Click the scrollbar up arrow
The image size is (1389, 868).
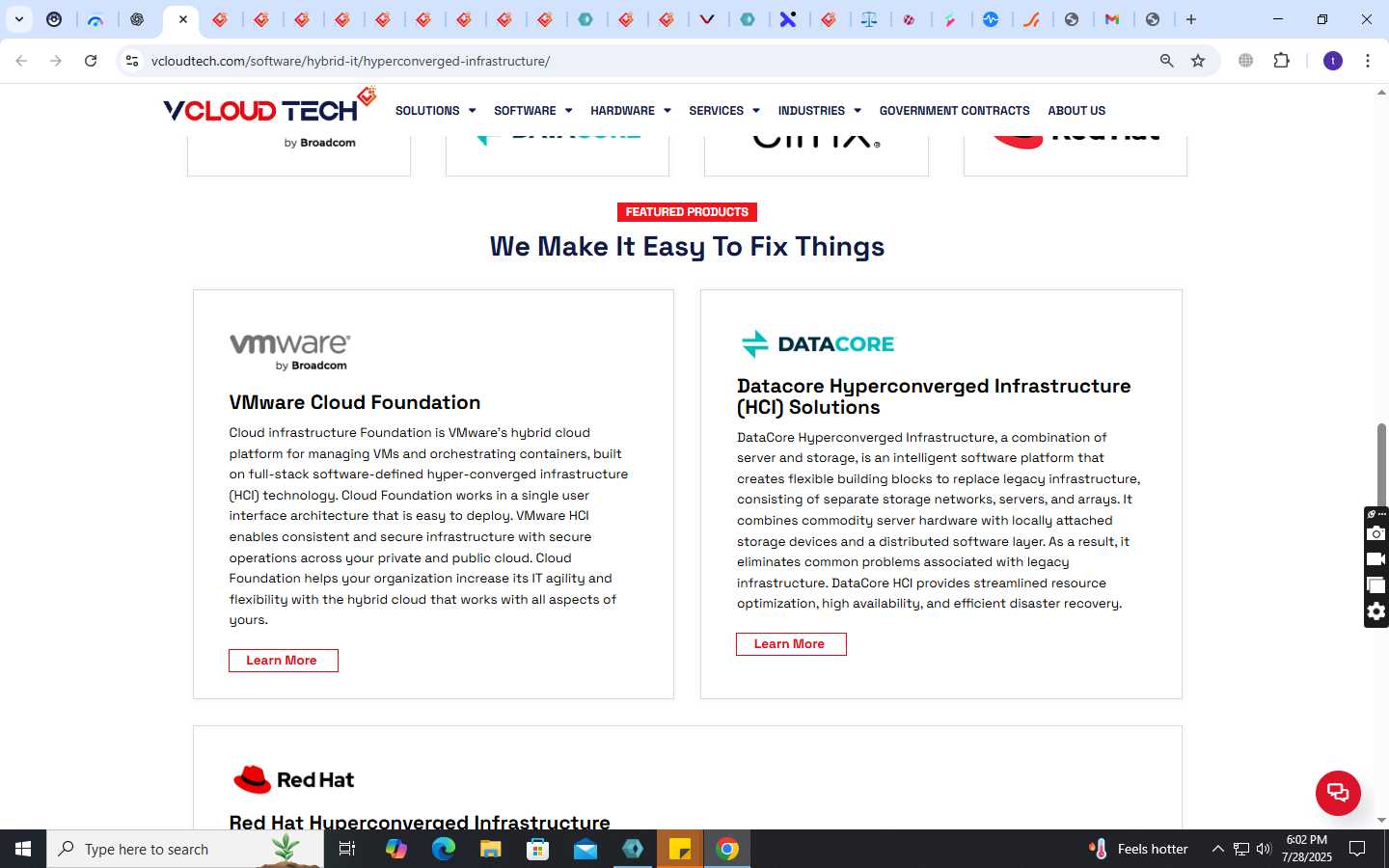[1381, 93]
